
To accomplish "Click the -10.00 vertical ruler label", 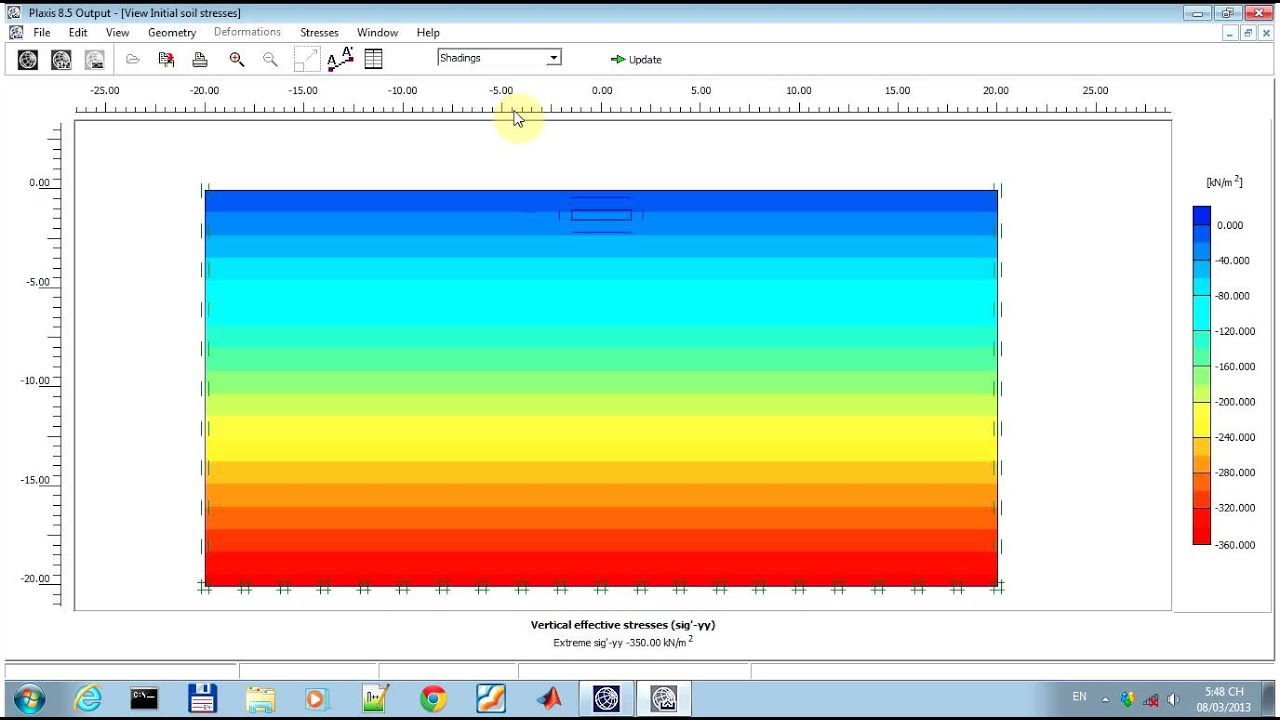I will click(35, 381).
